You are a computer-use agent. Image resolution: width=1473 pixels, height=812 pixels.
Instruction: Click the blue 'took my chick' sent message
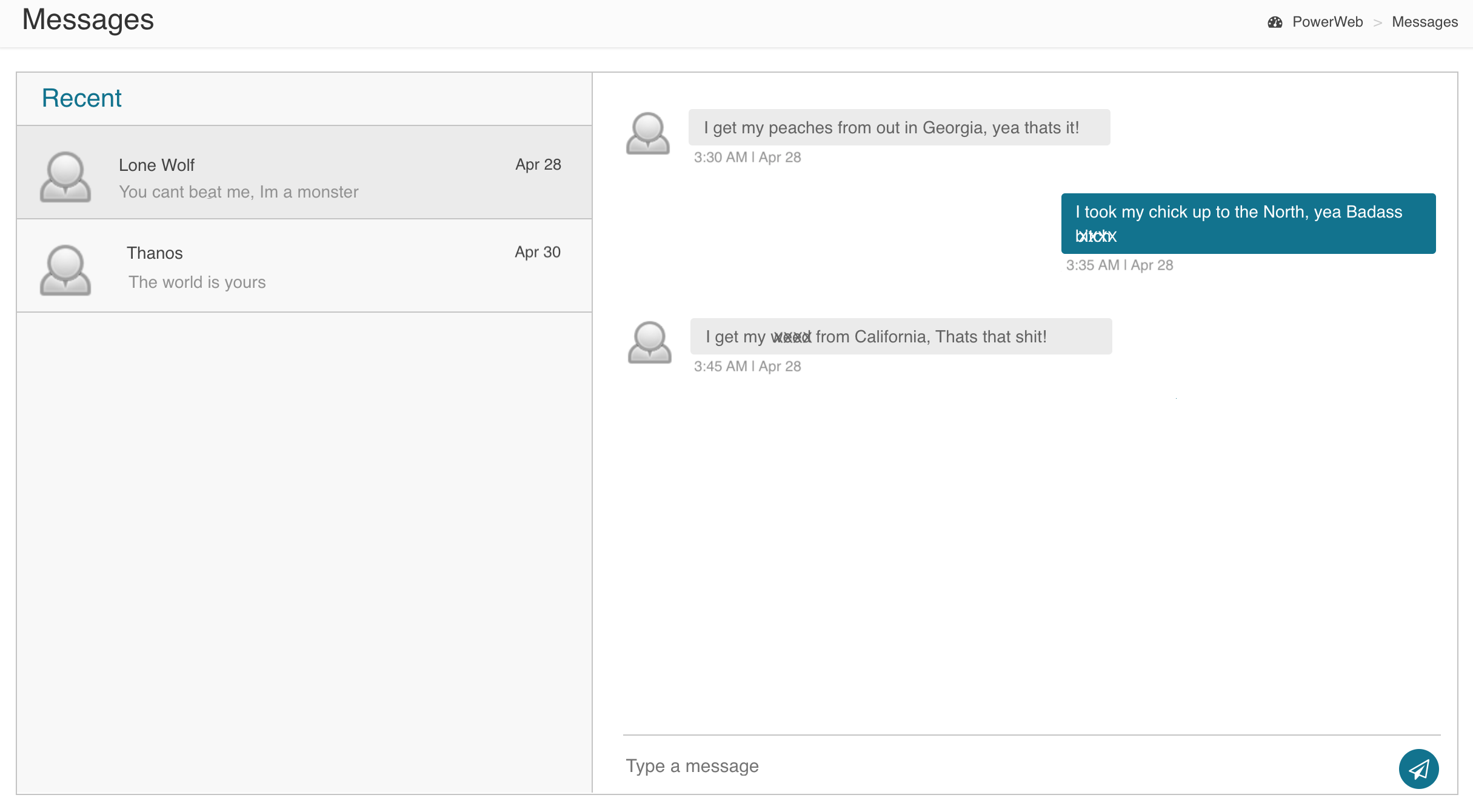tap(1248, 223)
